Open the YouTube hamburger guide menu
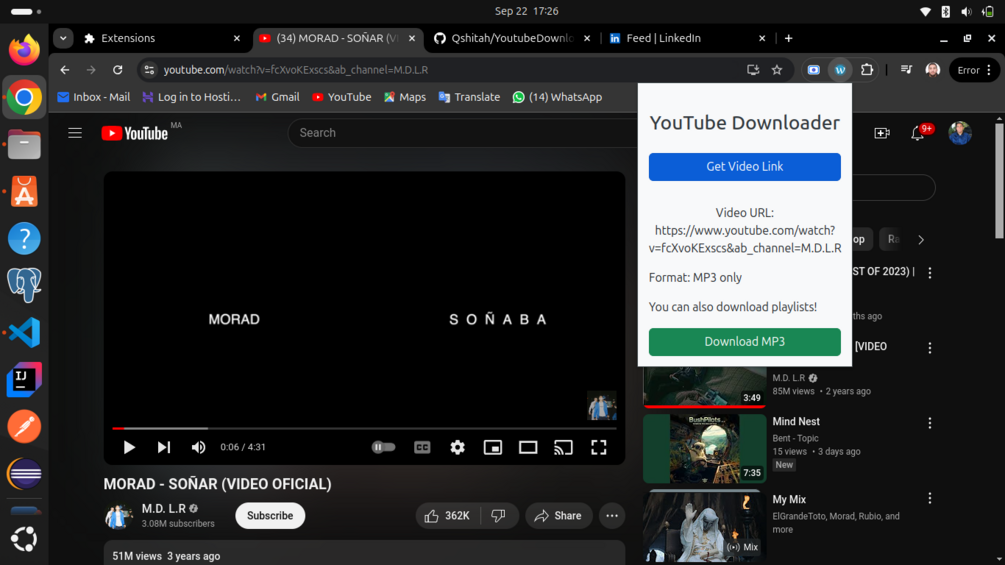The width and height of the screenshot is (1005, 565). tap(75, 133)
